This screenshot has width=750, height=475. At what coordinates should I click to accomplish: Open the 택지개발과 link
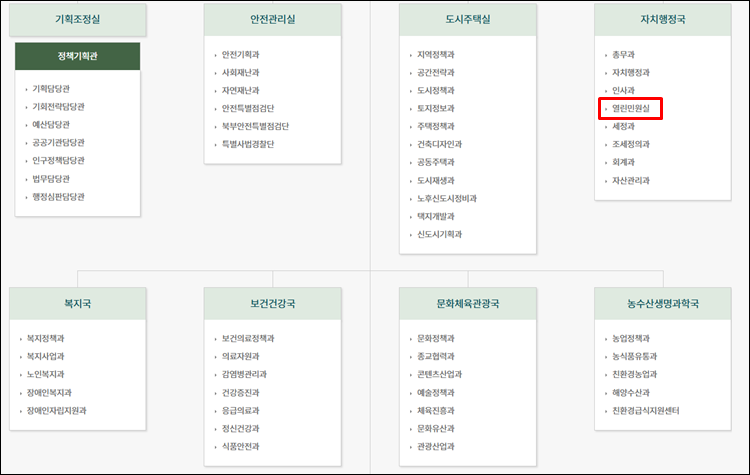436,216
